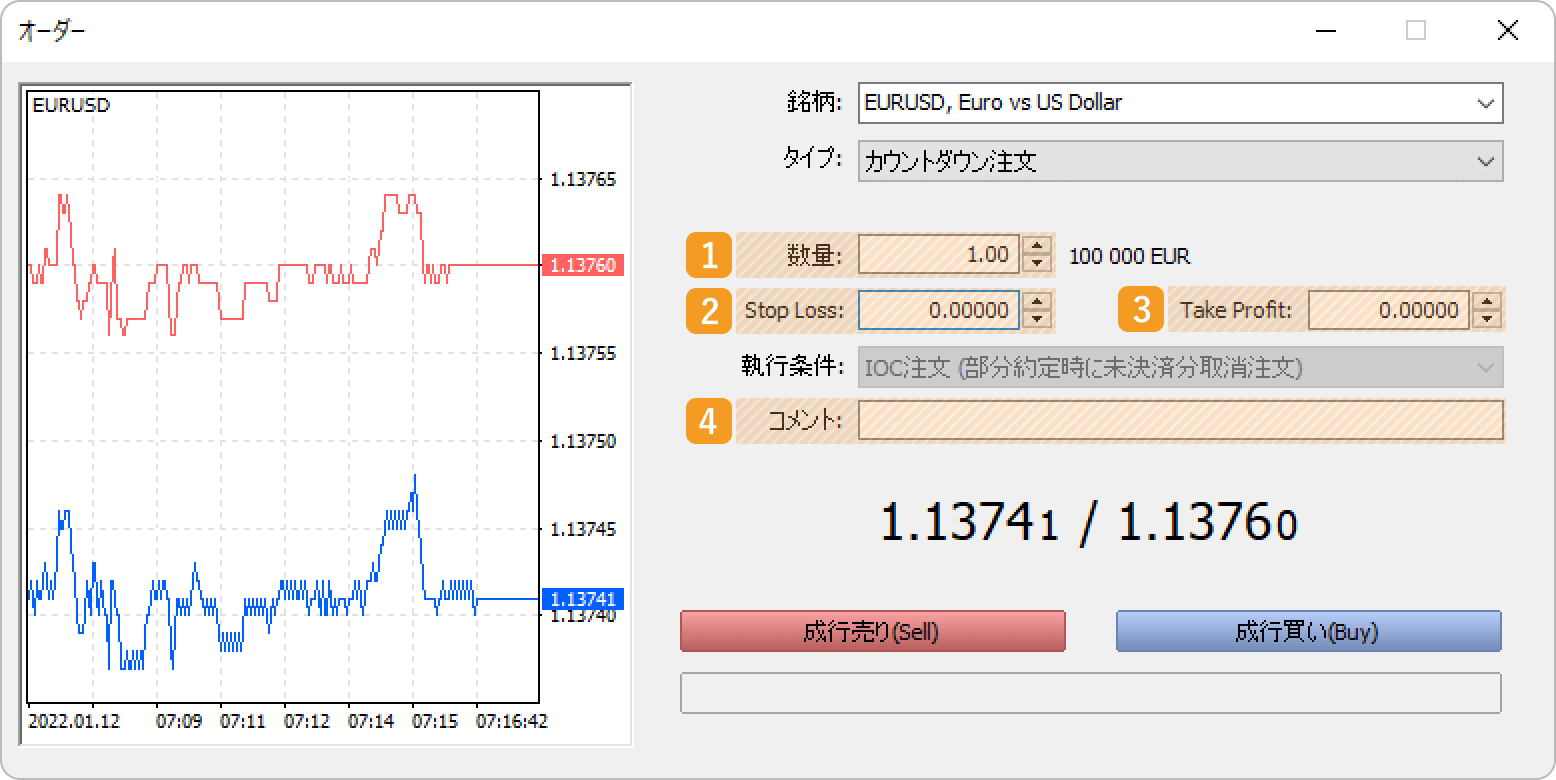The width and height of the screenshot is (1556, 780).
Task: Increase Take Profit with up arrow
Action: pyautogui.click(x=1489, y=301)
